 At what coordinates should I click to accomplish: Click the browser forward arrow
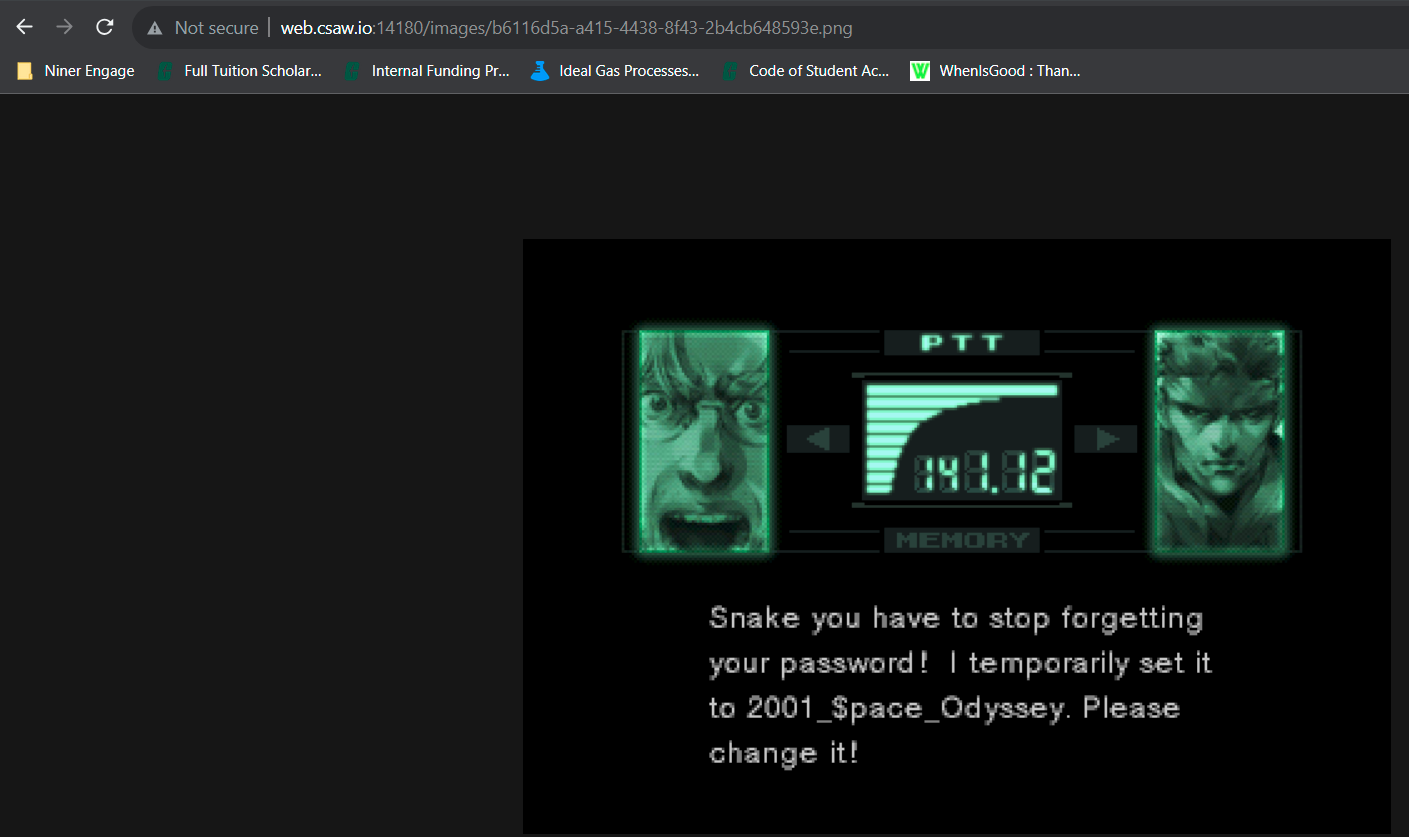pos(65,27)
